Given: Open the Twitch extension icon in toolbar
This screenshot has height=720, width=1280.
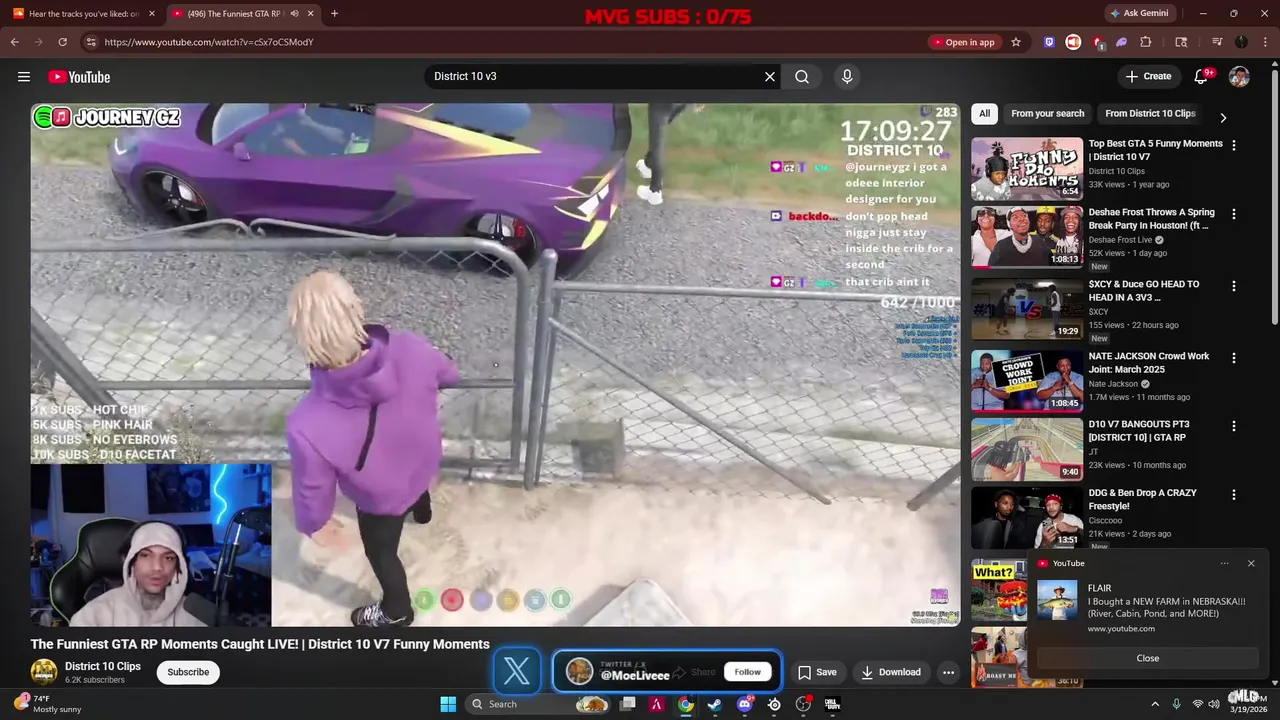Looking at the screenshot, I should tap(1049, 42).
